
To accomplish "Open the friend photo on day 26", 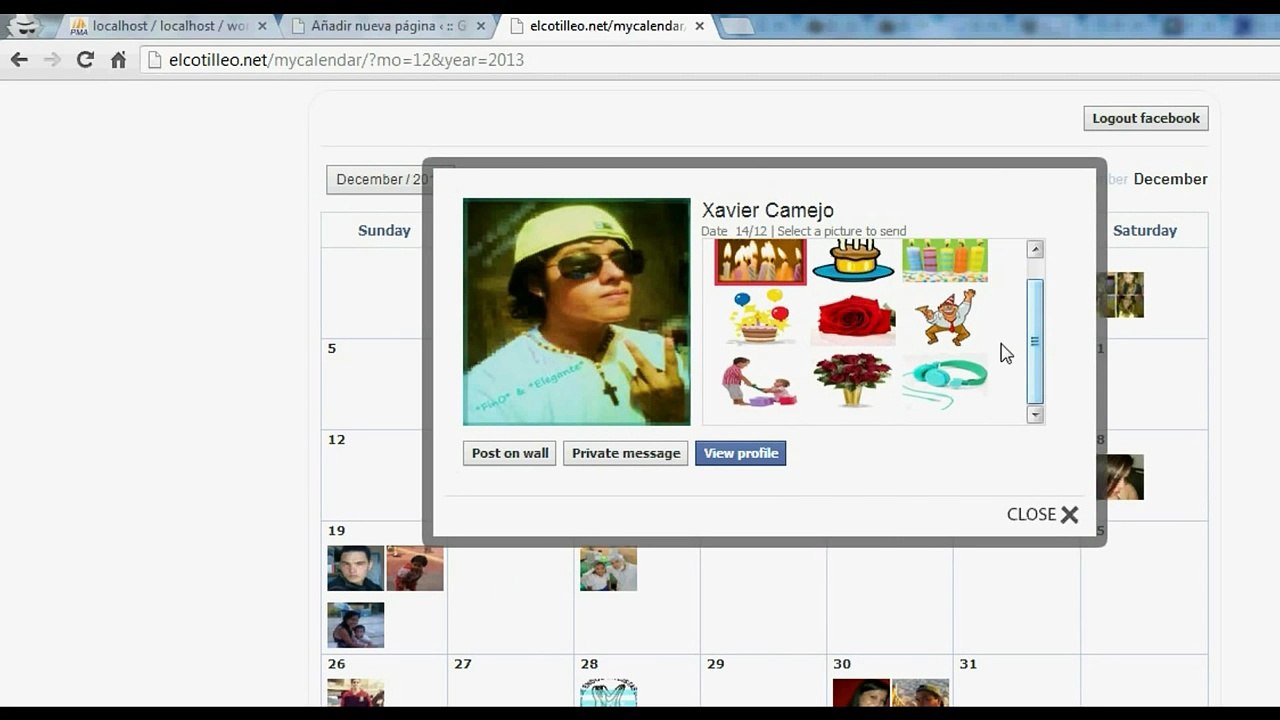I will pos(355,693).
